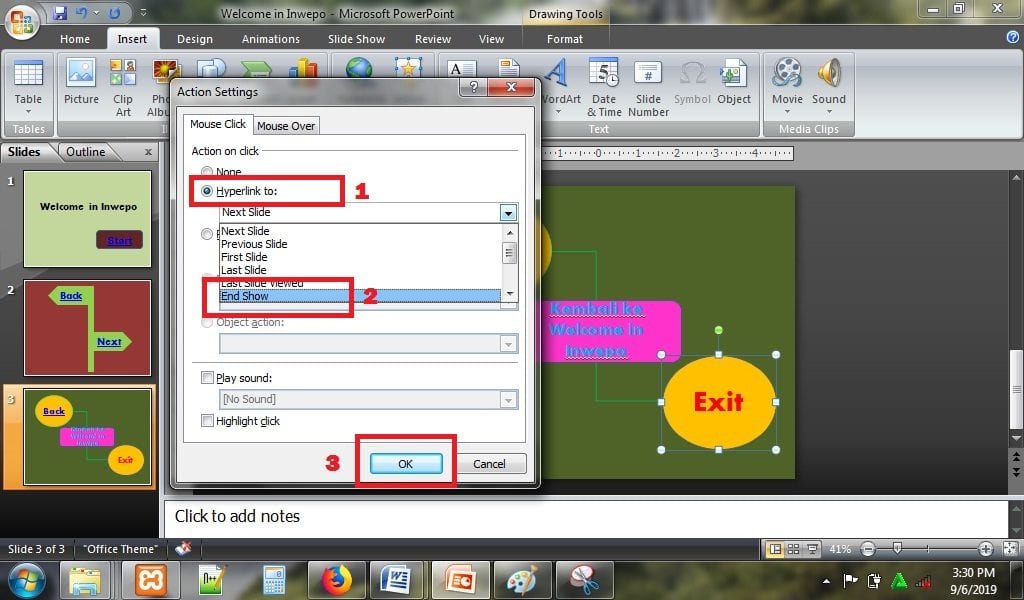Switch to Slide Sorter view in status bar

pos(793,549)
